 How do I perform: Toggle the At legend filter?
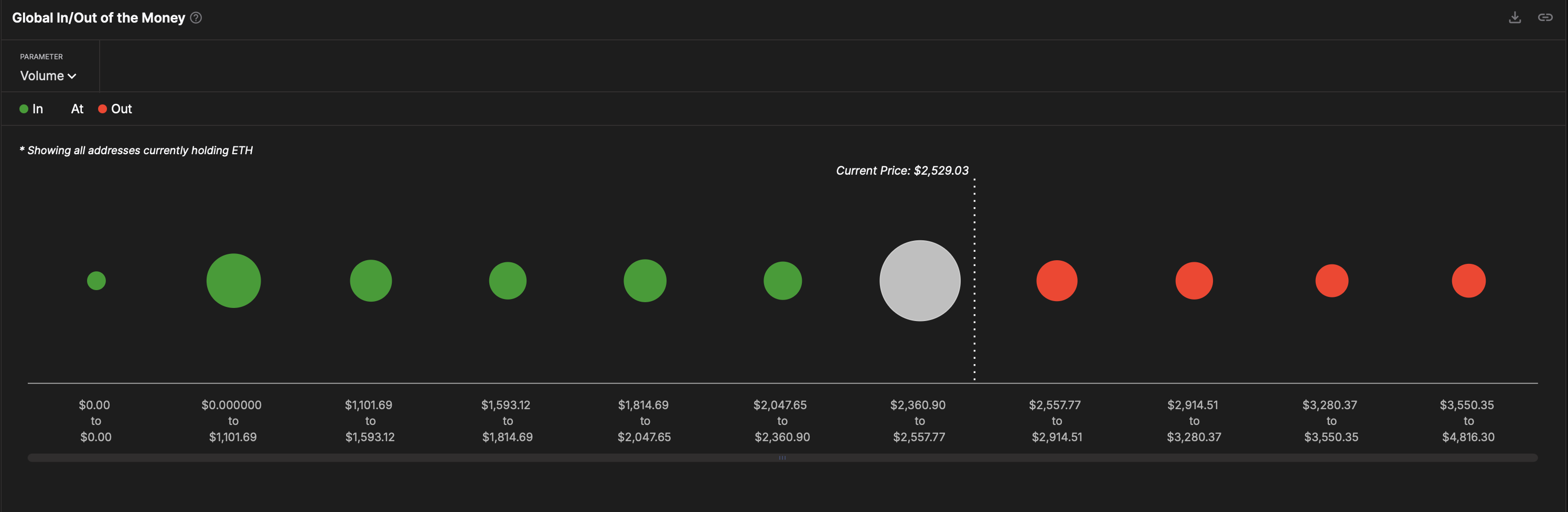77,109
